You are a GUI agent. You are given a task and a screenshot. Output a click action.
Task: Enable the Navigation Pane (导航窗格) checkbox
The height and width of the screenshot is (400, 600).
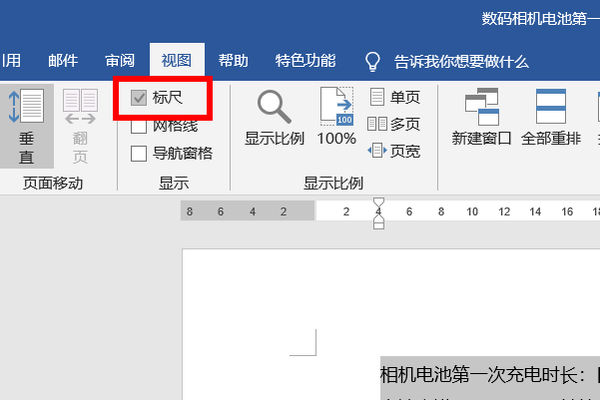pyautogui.click(x=139, y=153)
